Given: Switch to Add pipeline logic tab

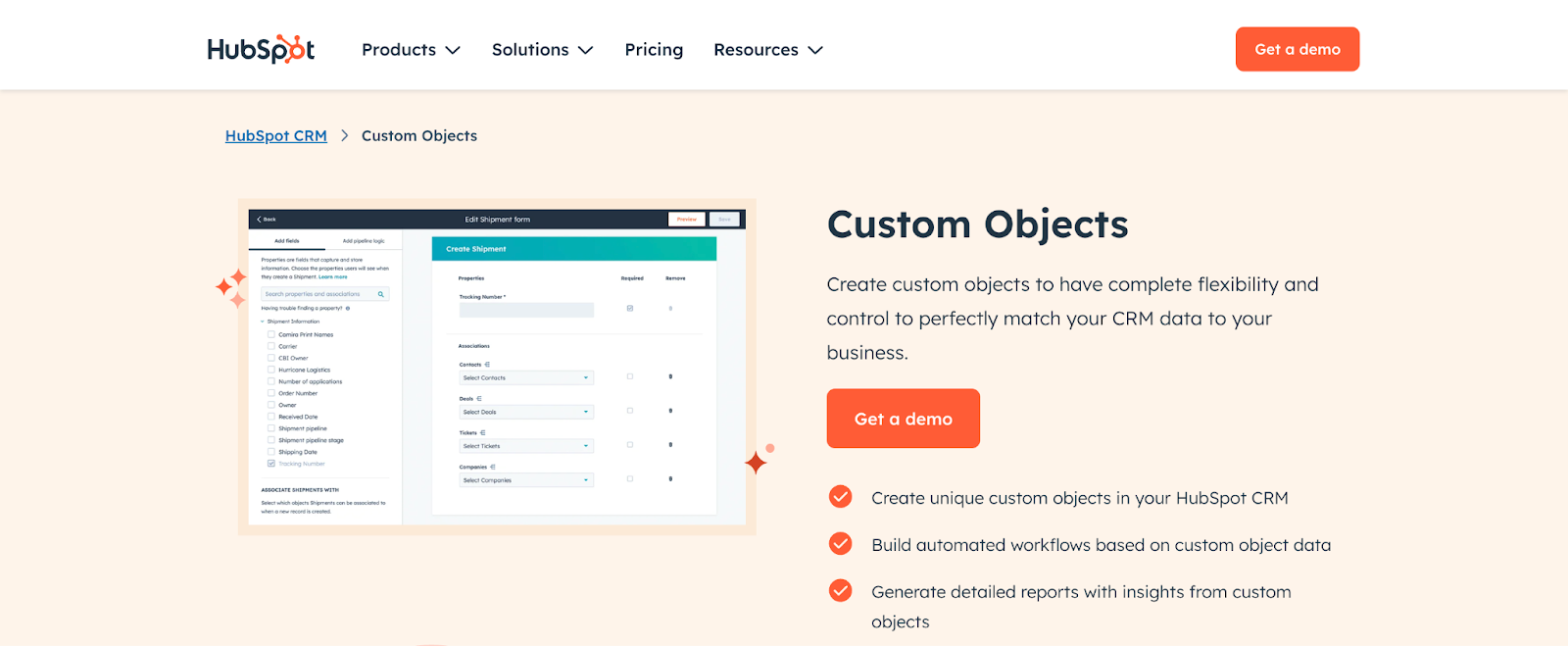Looking at the screenshot, I should coord(364,241).
